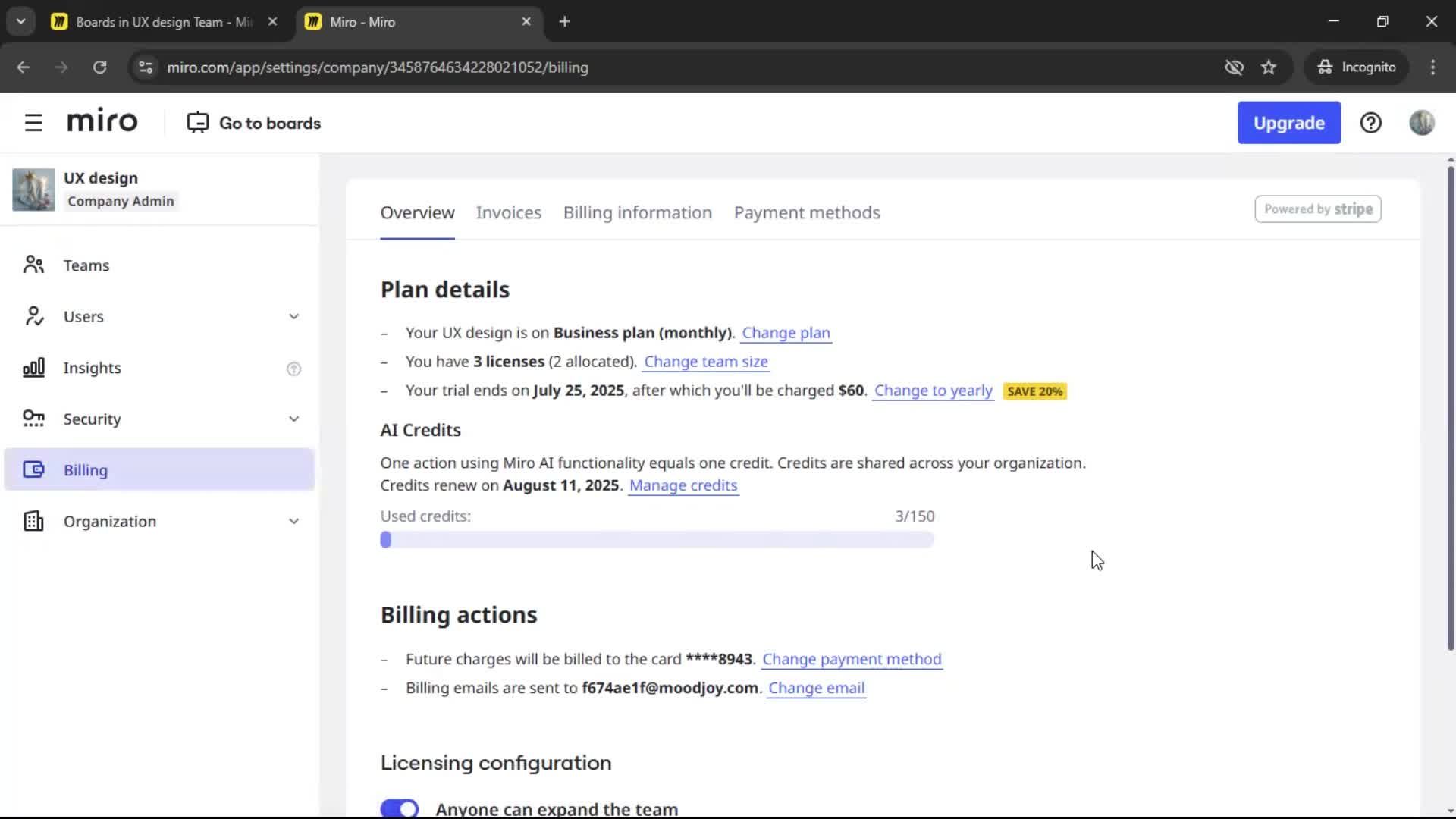The height and width of the screenshot is (819, 1456).
Task: Expand the Organization section chevron
Action: coord(293,521)
